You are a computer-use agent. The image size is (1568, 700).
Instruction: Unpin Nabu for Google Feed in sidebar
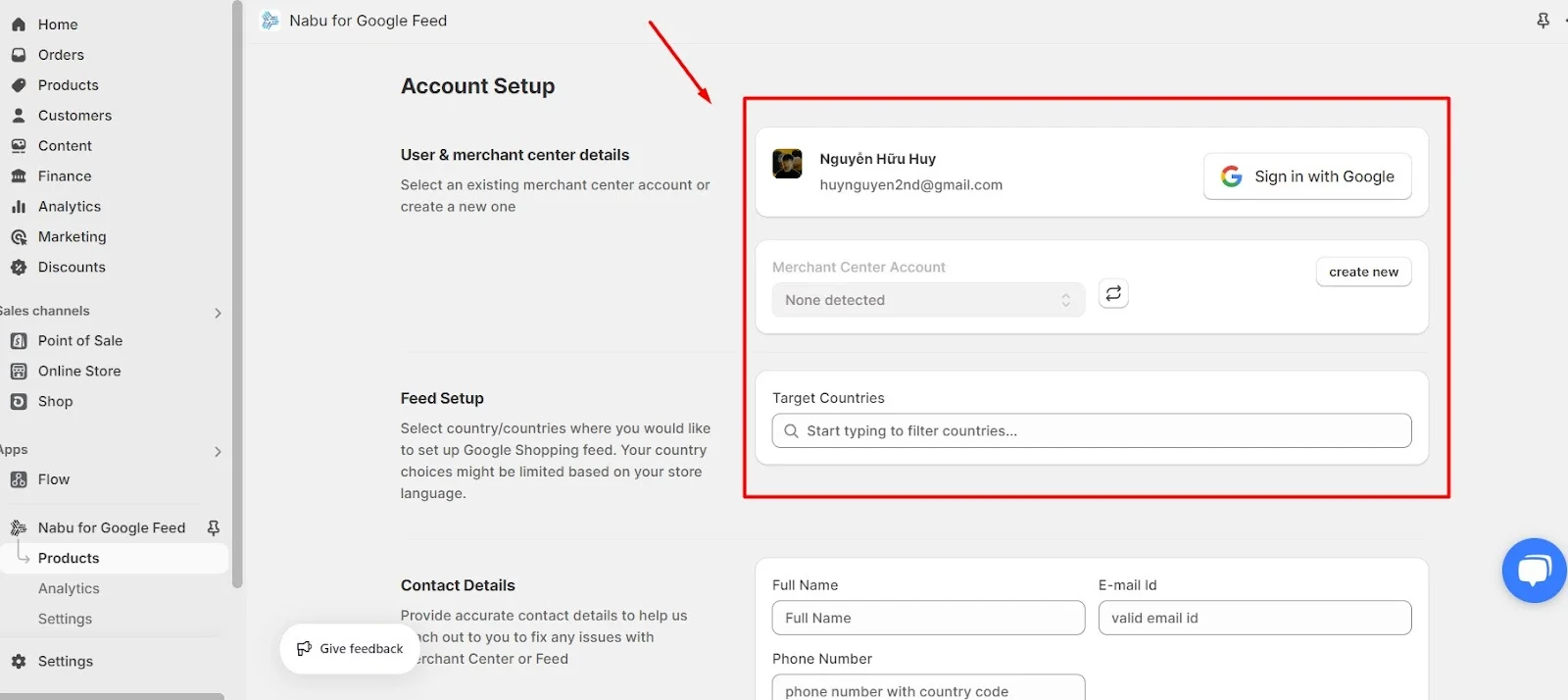click(x=214, y=527)
